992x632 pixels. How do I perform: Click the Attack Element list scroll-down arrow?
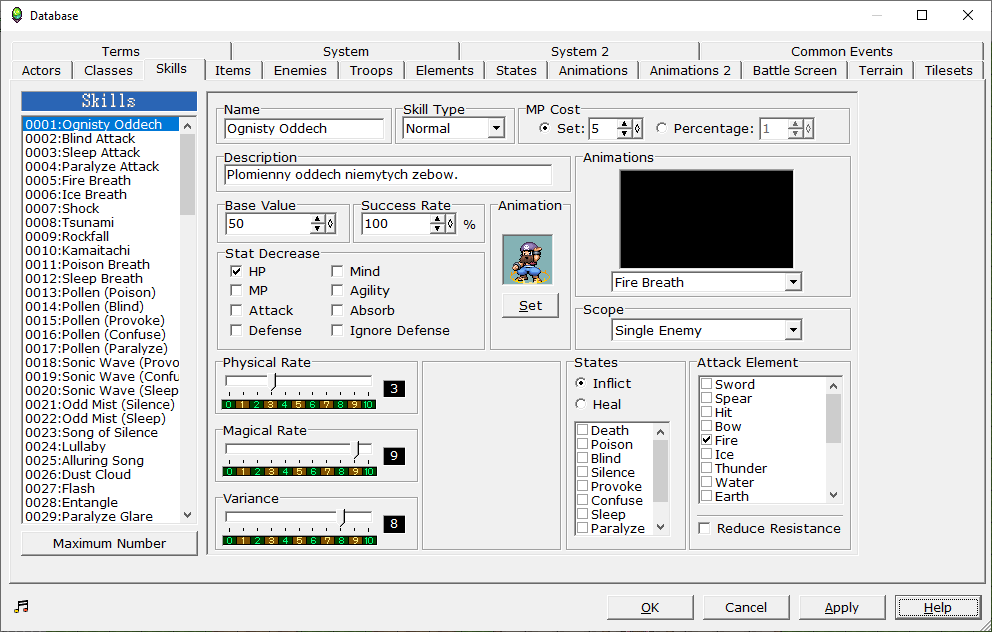pos(834,495)
